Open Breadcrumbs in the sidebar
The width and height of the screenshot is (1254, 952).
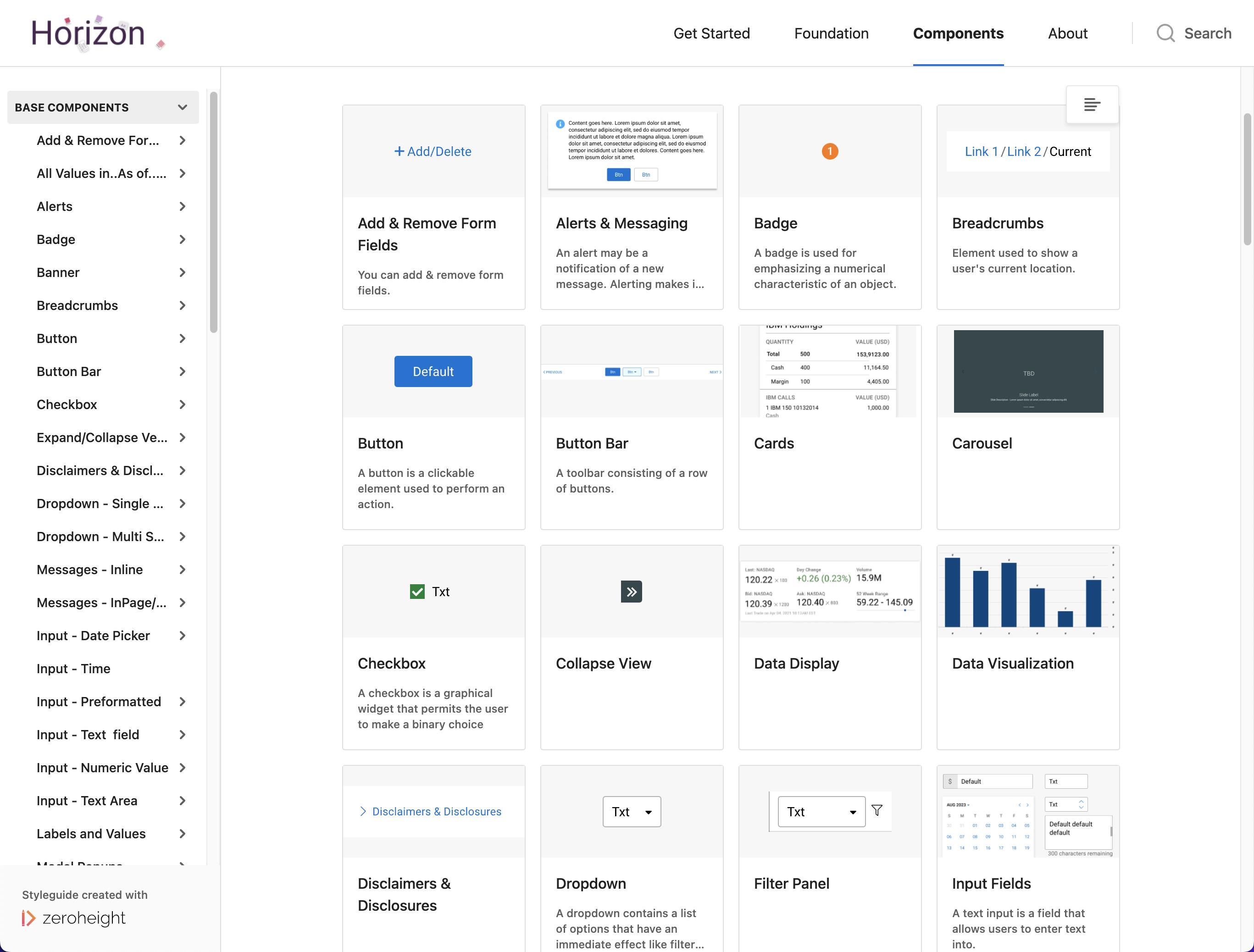[x=77, y=305]
